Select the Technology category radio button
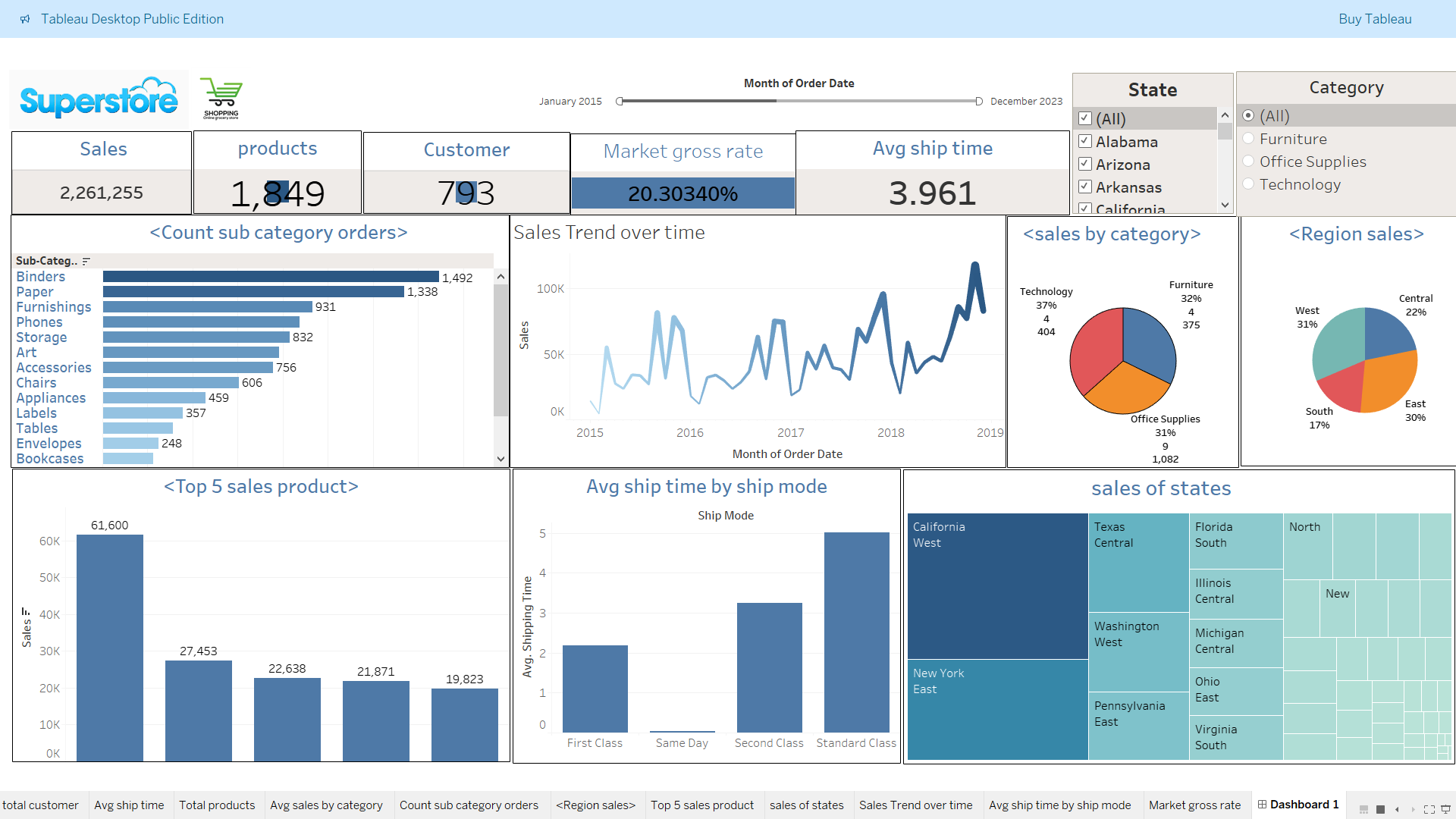 click(1248, 184)
